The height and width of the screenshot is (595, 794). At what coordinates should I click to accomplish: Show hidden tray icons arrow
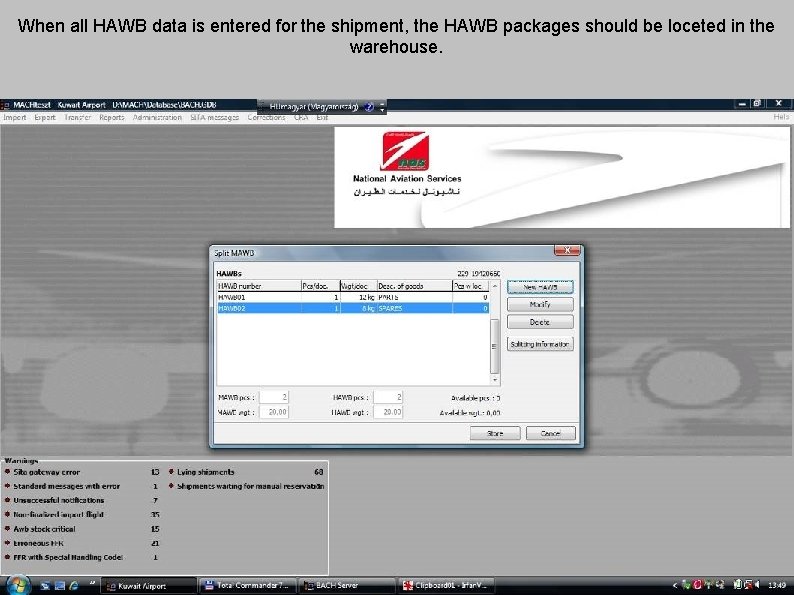point(674,586)
